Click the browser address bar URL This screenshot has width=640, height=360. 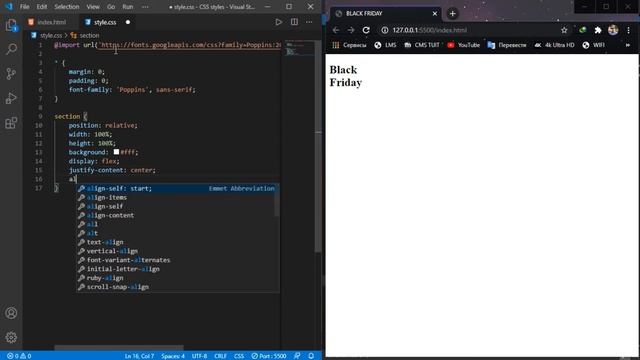(429, 30)
